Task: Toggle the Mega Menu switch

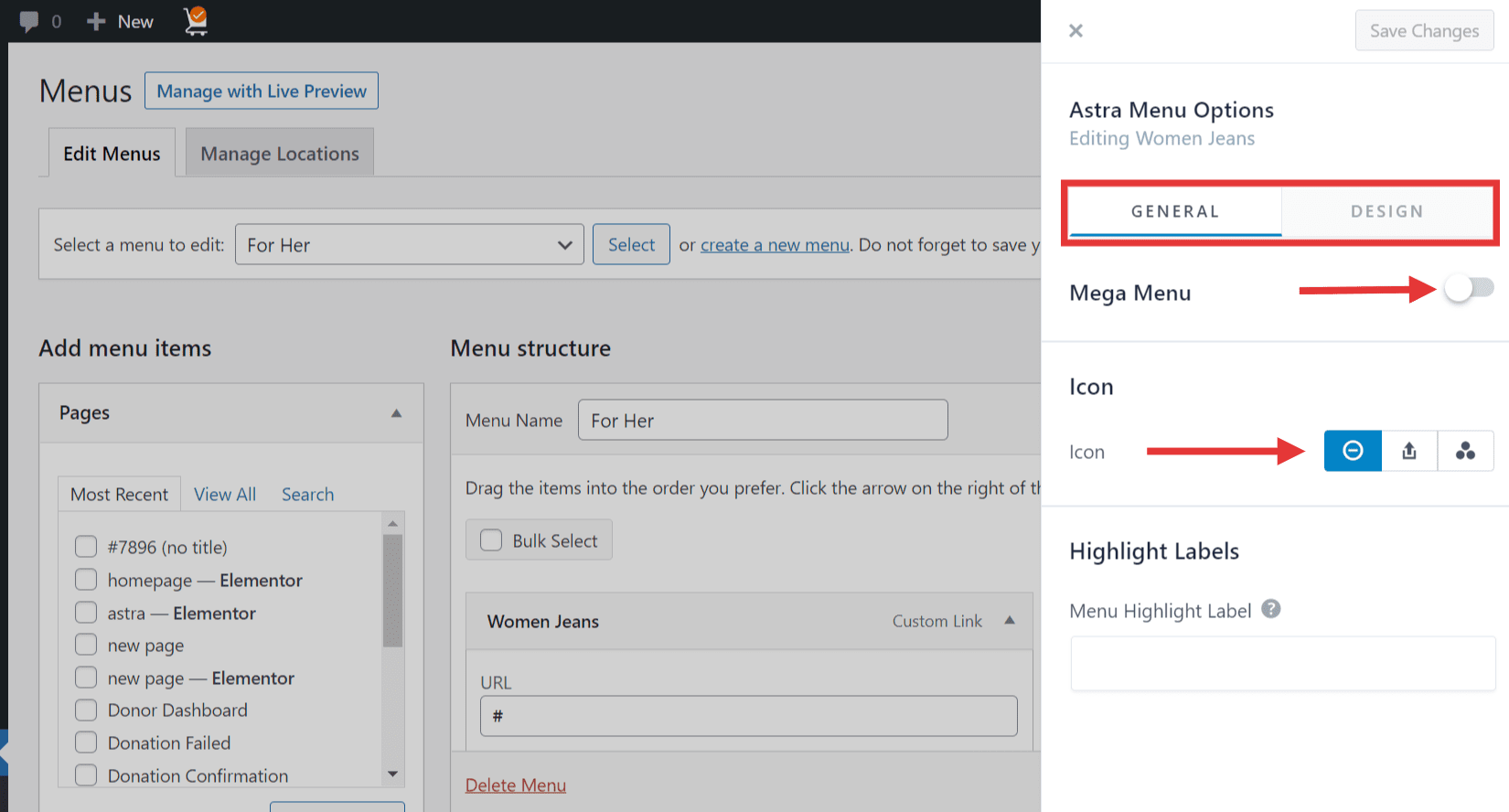Action: tap(1469, 288)
